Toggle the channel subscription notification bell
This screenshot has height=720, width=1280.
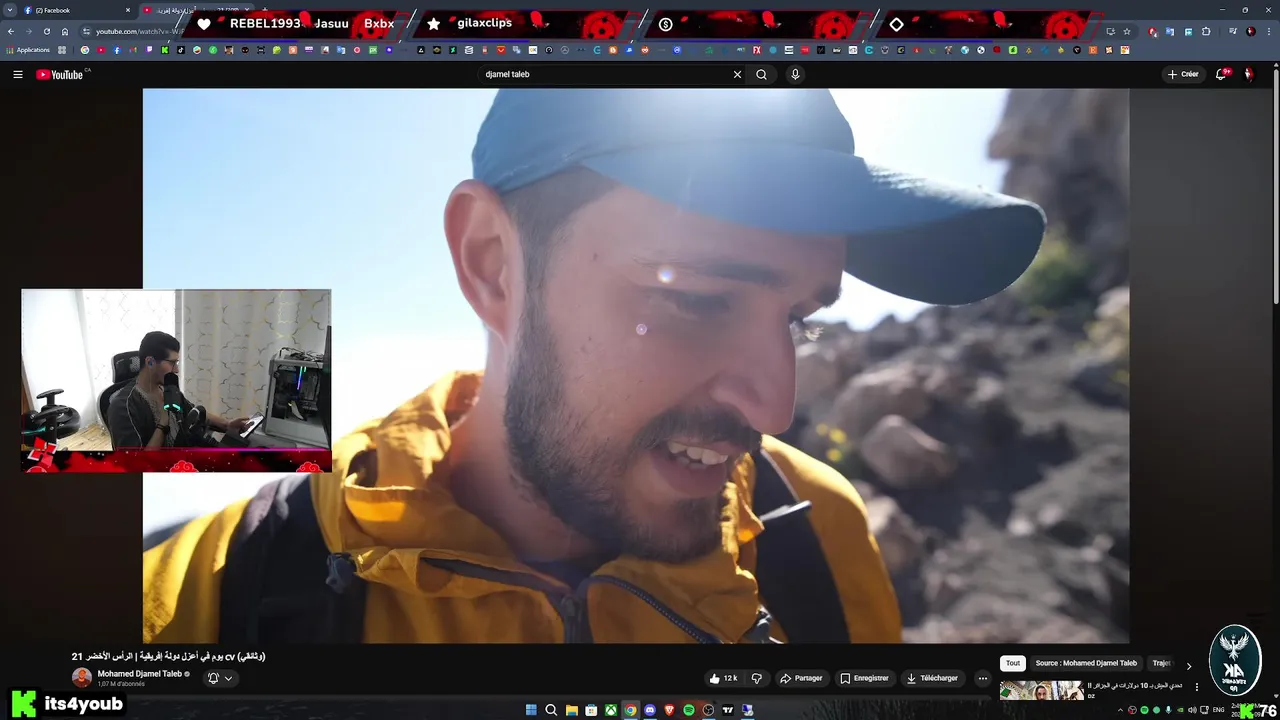coord(213,678)
